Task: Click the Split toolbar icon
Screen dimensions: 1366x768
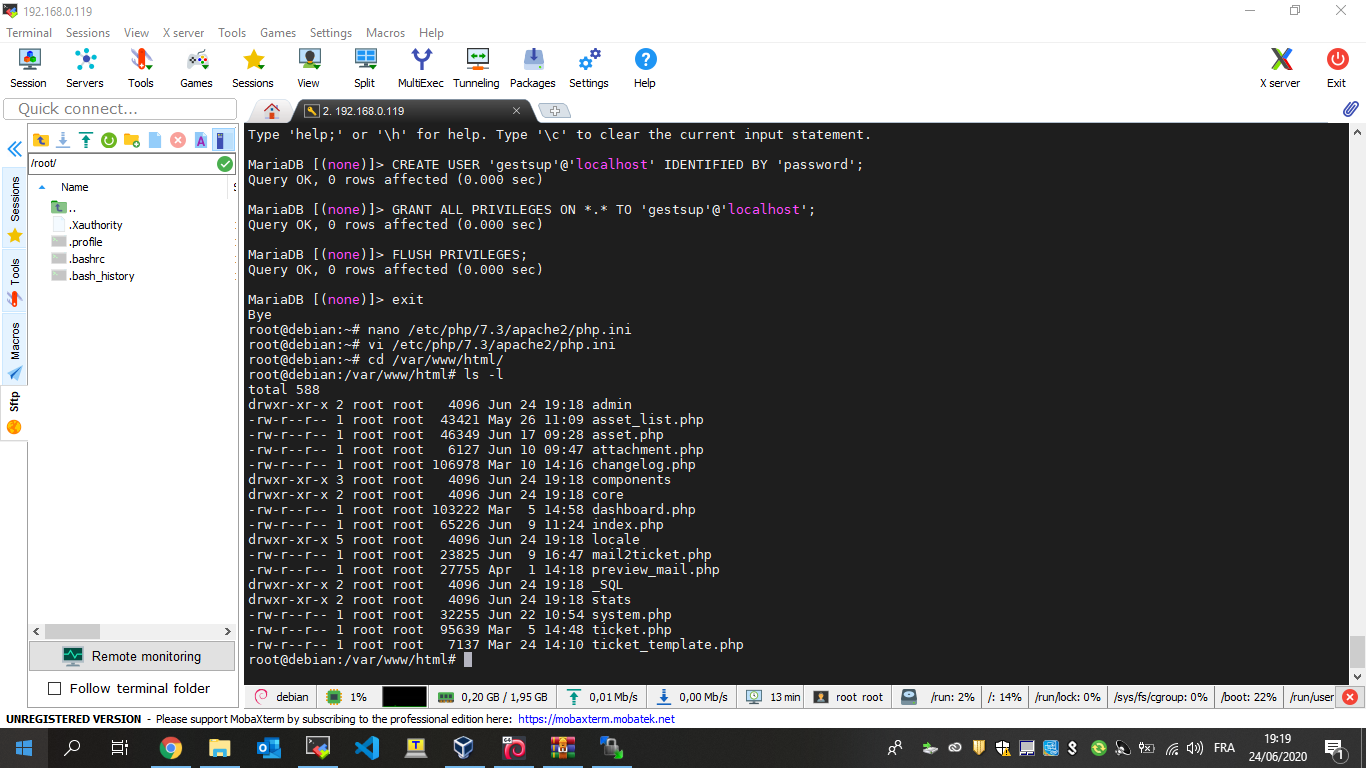Action: [x=365, y=68]
